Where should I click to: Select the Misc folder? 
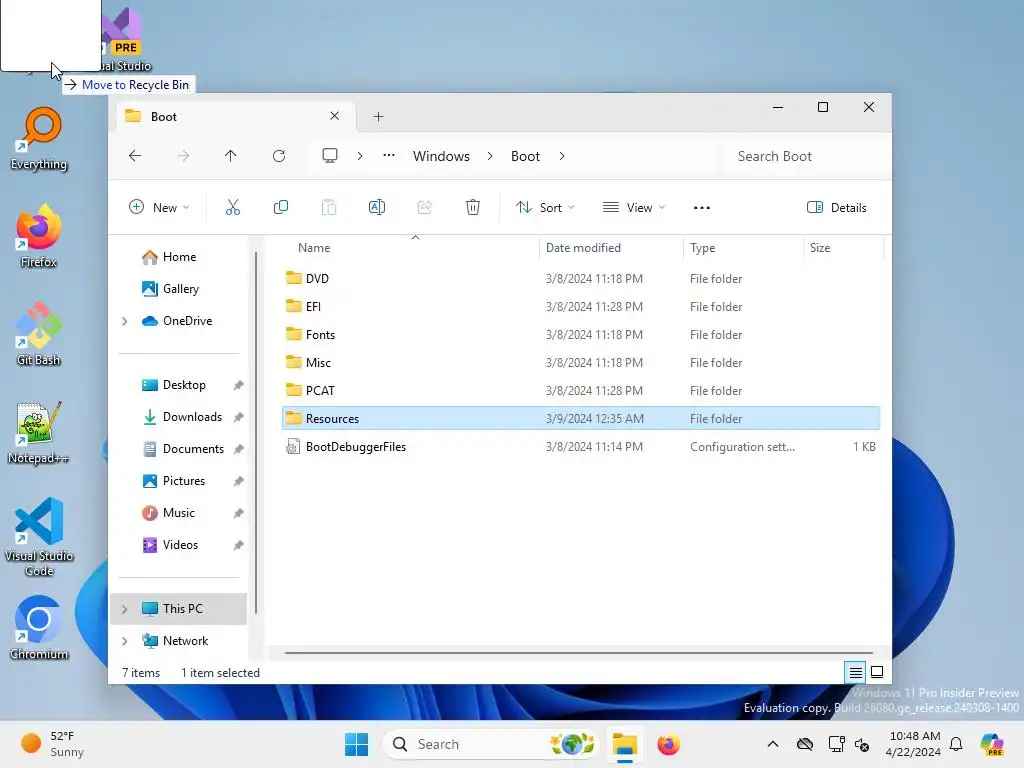[x=581, y=362]
